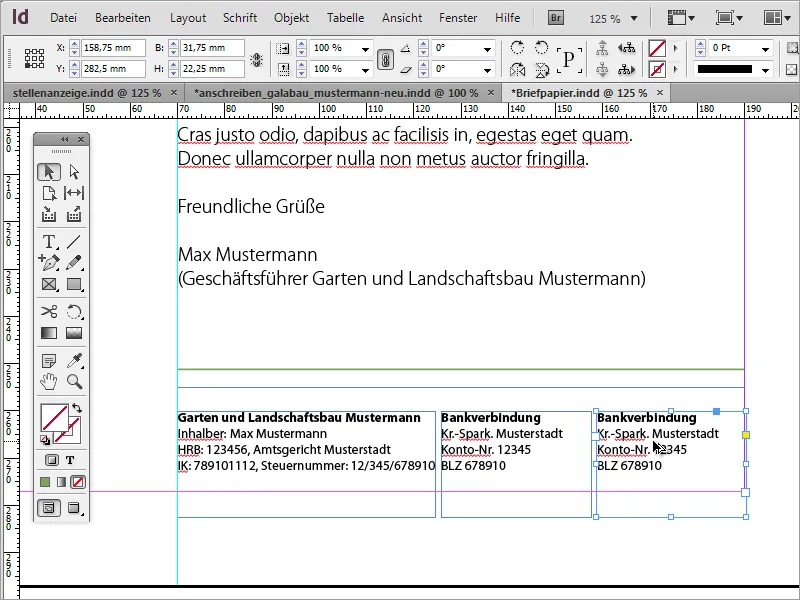This screenshot has height=600, width=800.
Task: Open the View Options dropdown
Action: pyautogui.click(x=682, y=18)
